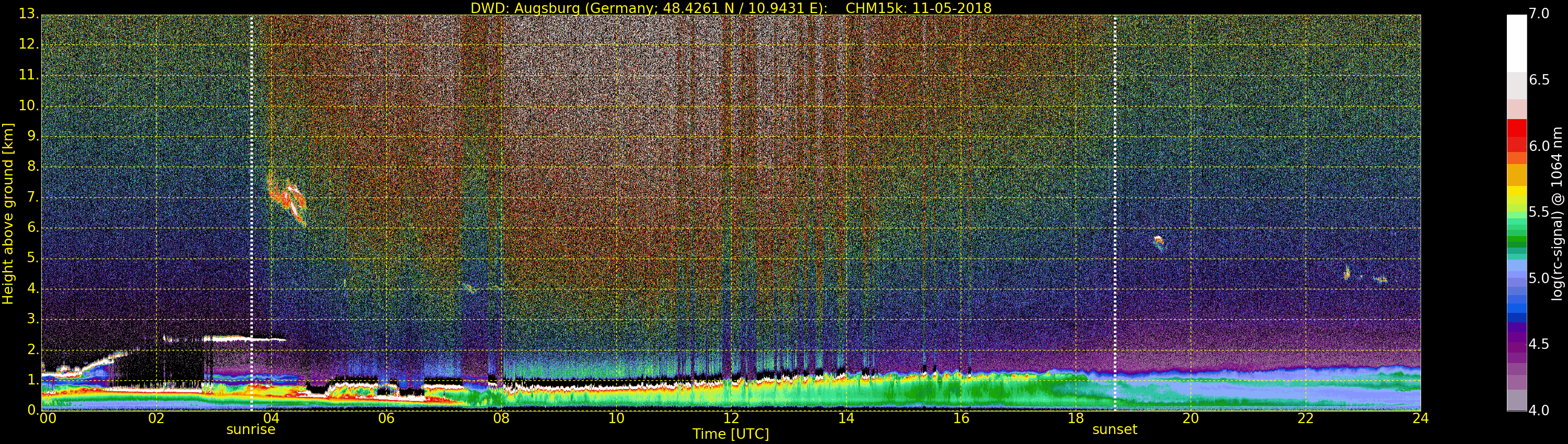Click the 'Time [UTC]' axis label
The width and height of the screenshot is (1568, 444).
(x=731, y=434)
